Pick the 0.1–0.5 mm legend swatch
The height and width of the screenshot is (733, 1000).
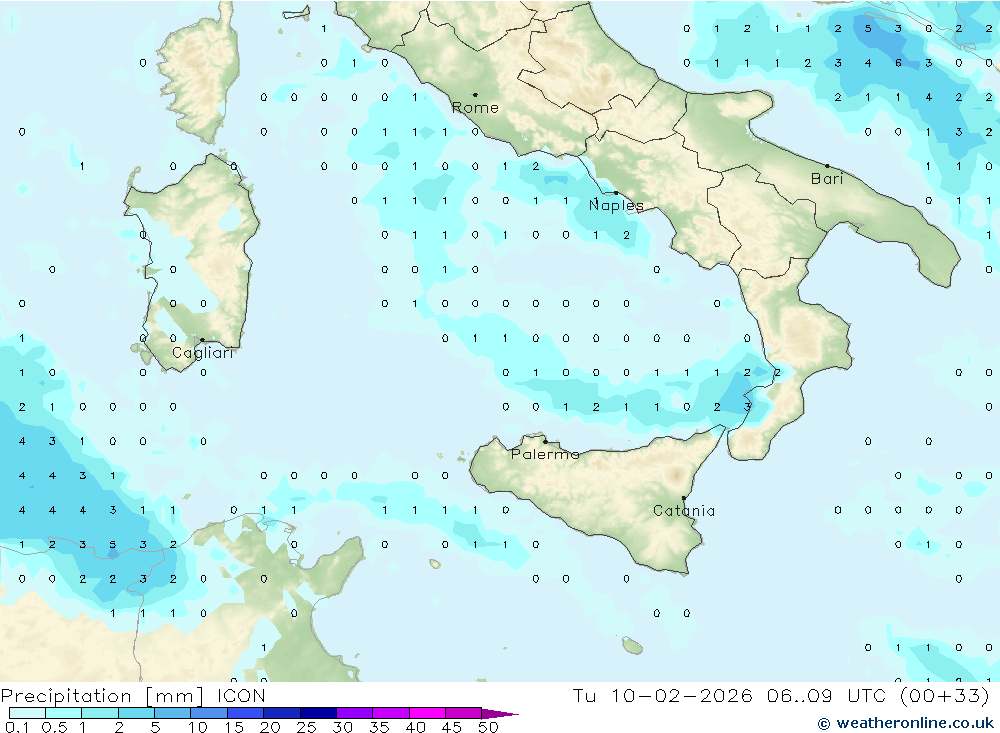(x=27, y=713)
